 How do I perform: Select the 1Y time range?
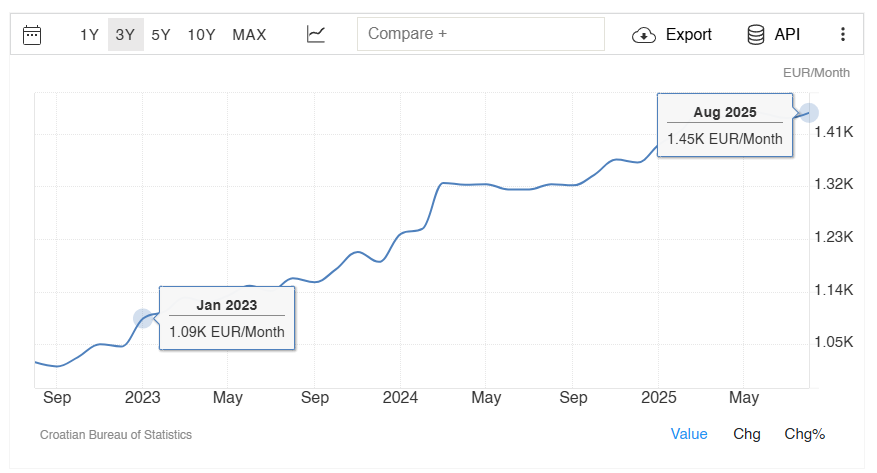tap(89, 35)
